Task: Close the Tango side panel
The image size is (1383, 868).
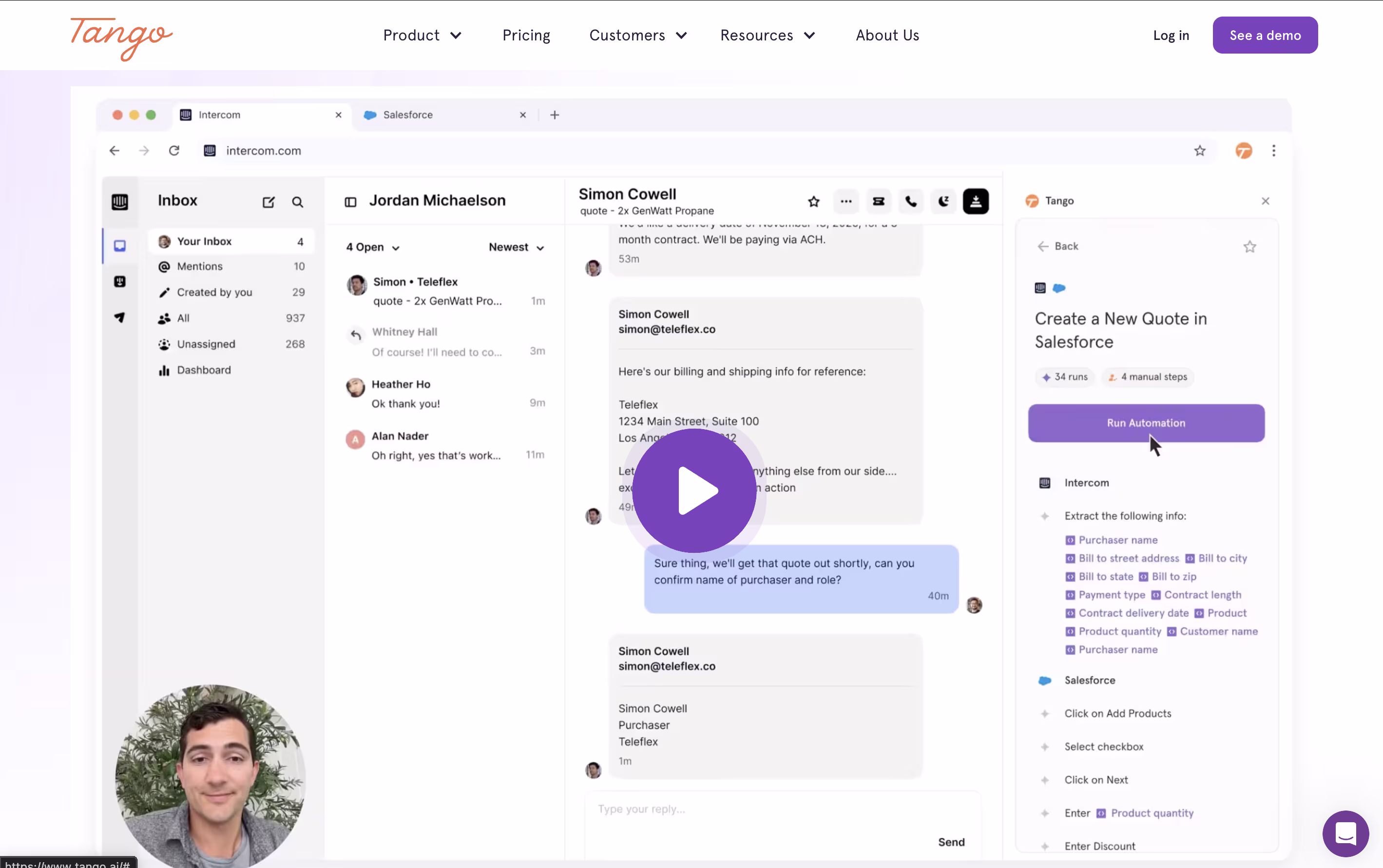Action: click(x=1265, y=201)
